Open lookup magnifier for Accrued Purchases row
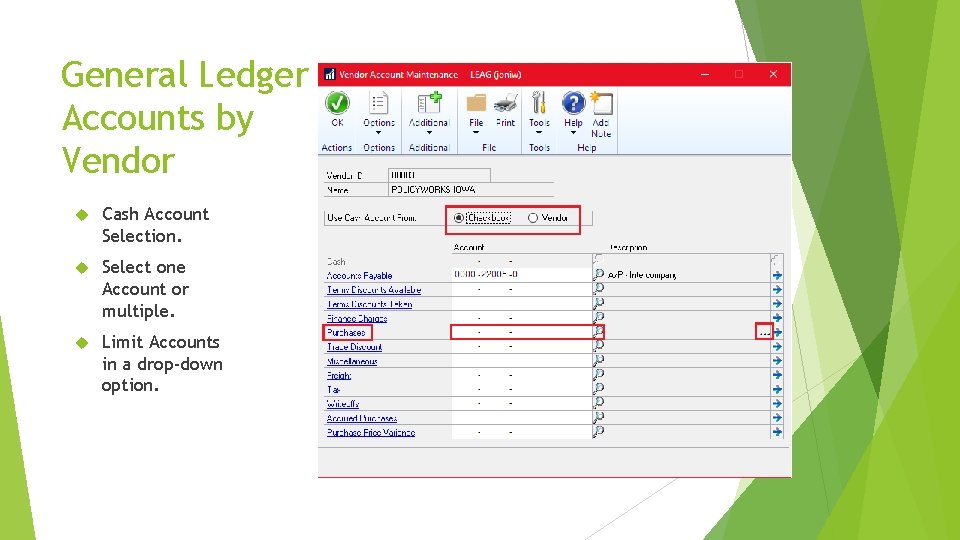Viewport: 960px width, 540px height. [598, 417]
